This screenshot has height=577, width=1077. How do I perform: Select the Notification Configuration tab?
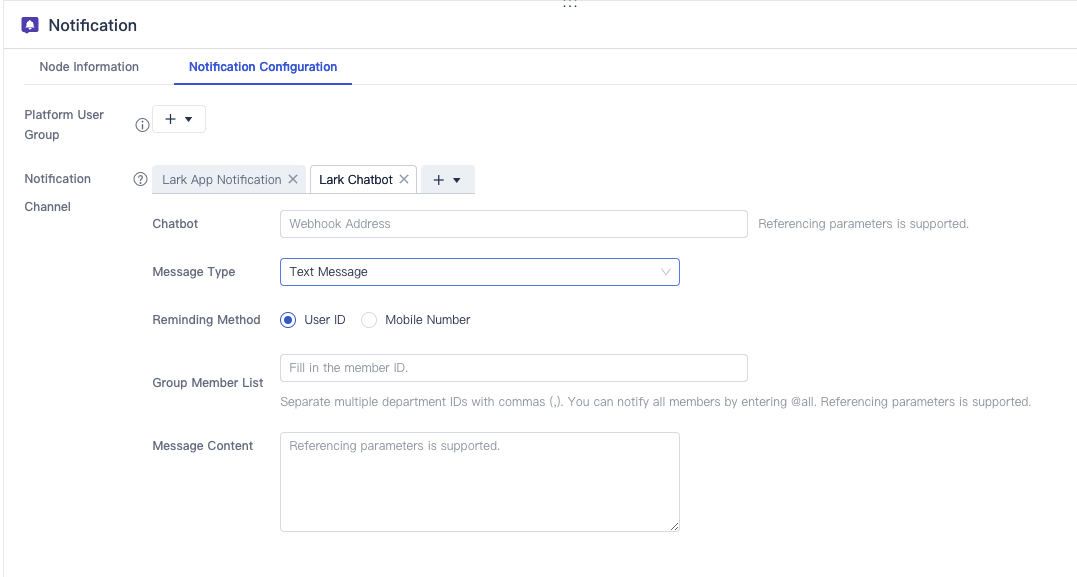click(263, 67)
